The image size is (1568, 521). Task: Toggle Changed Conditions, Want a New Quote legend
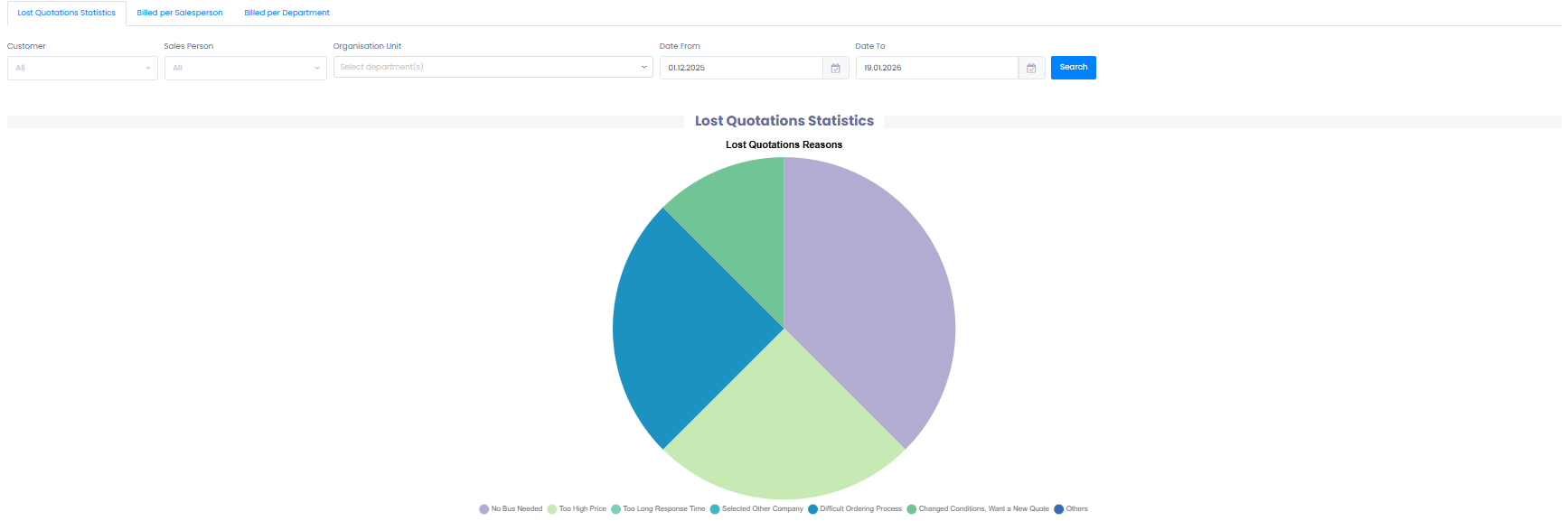[x=978, y=509]
